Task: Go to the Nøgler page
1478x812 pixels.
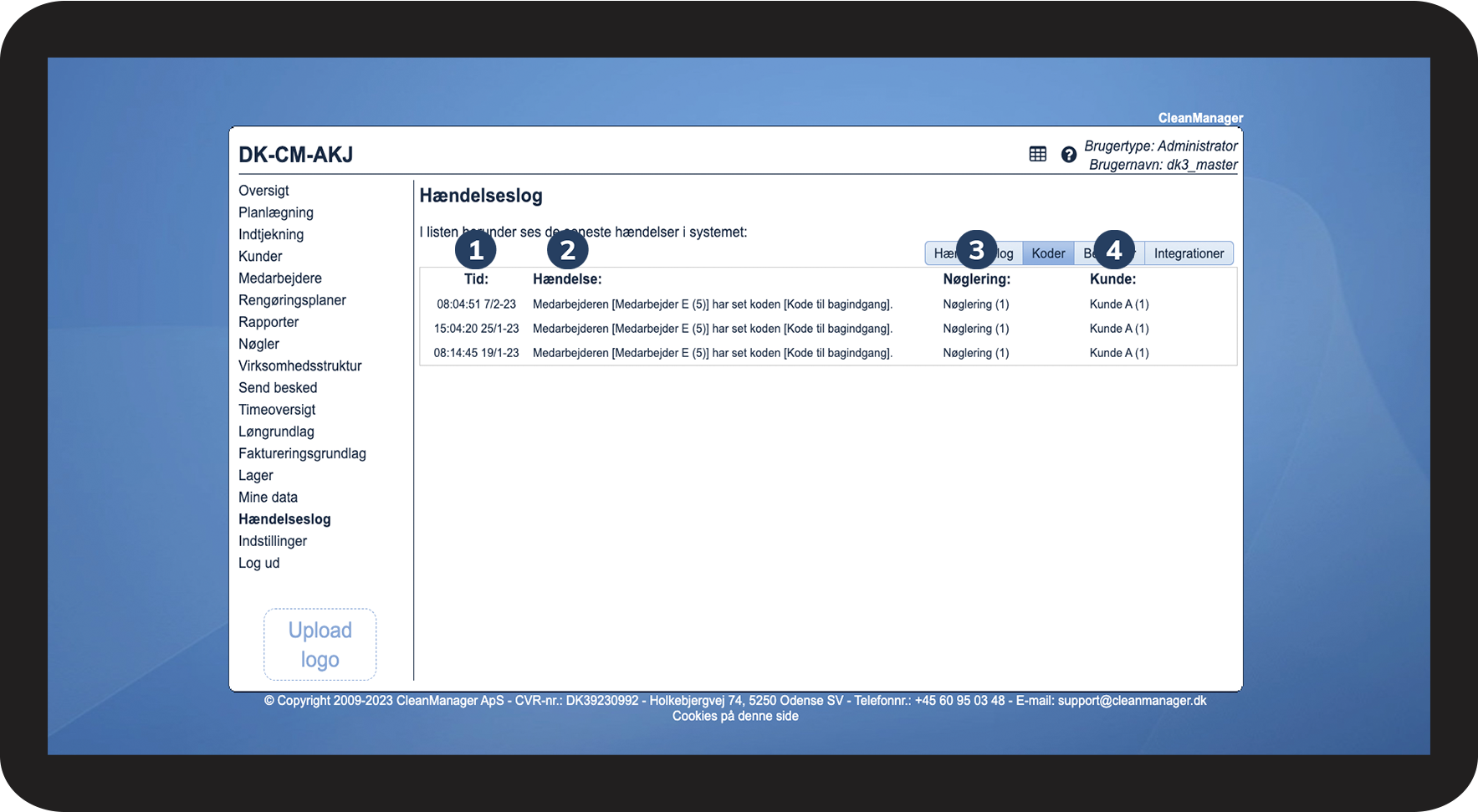Action: click(258, 344)
